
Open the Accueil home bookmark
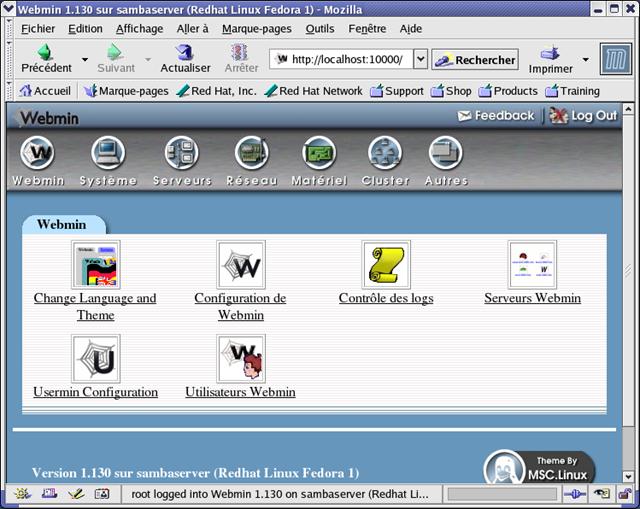click(x=45, y=91)
